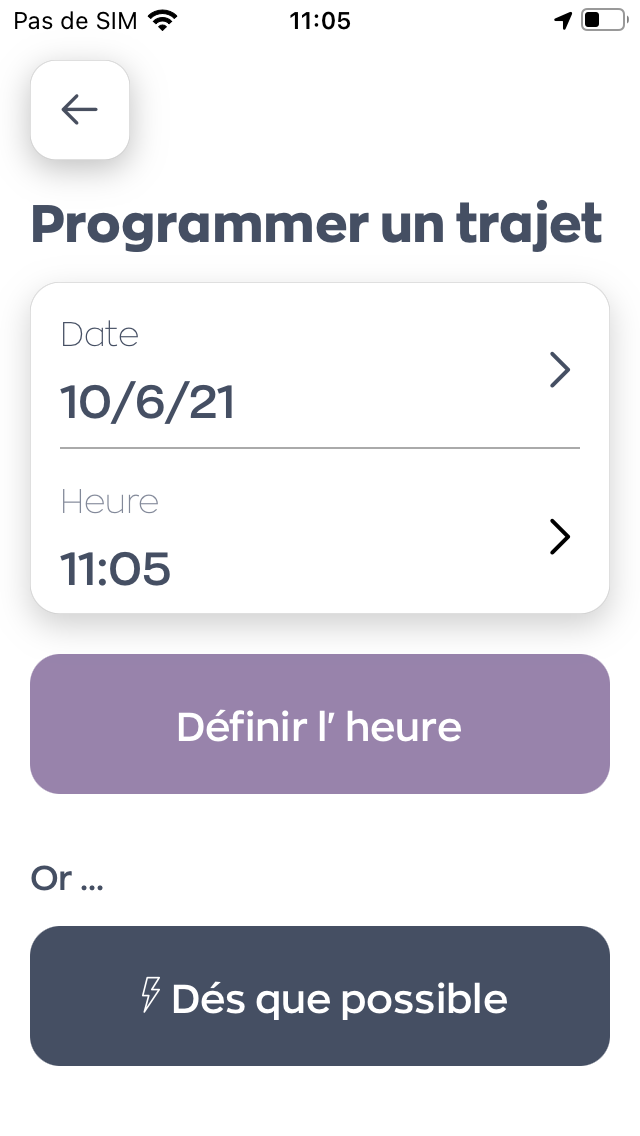Click the location services arrow icon
Image resolution: width=640 pixels, height=1136 pixels.
click(x=563, y=20)
